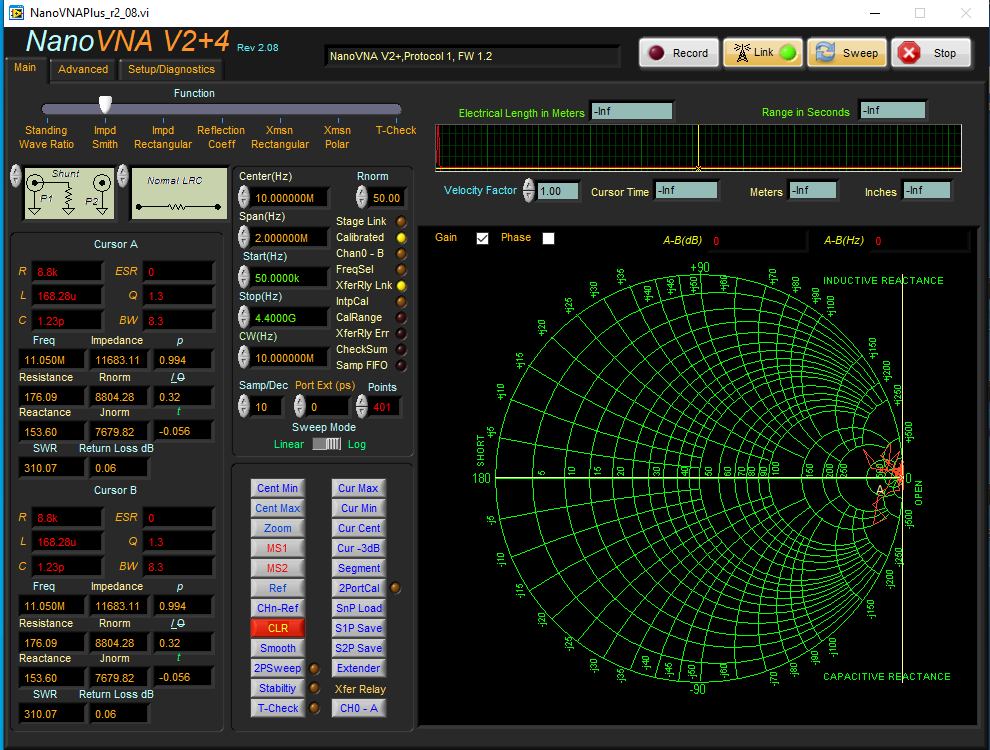
Task: Click the Points stepper arrows
Action: (361, 406)
